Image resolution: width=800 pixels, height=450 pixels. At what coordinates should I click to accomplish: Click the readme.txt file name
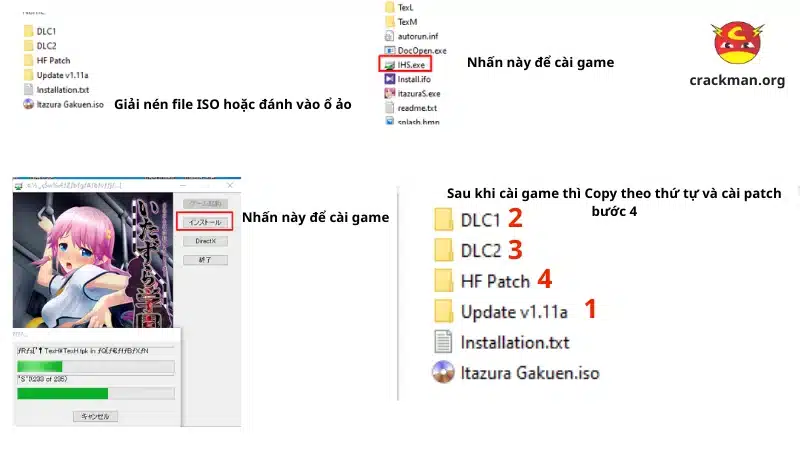[x=417, y=108]
